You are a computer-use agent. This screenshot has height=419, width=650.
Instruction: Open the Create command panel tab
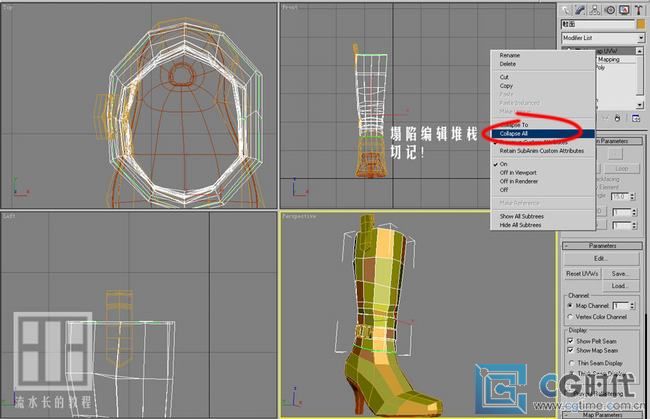pos(565,10)
